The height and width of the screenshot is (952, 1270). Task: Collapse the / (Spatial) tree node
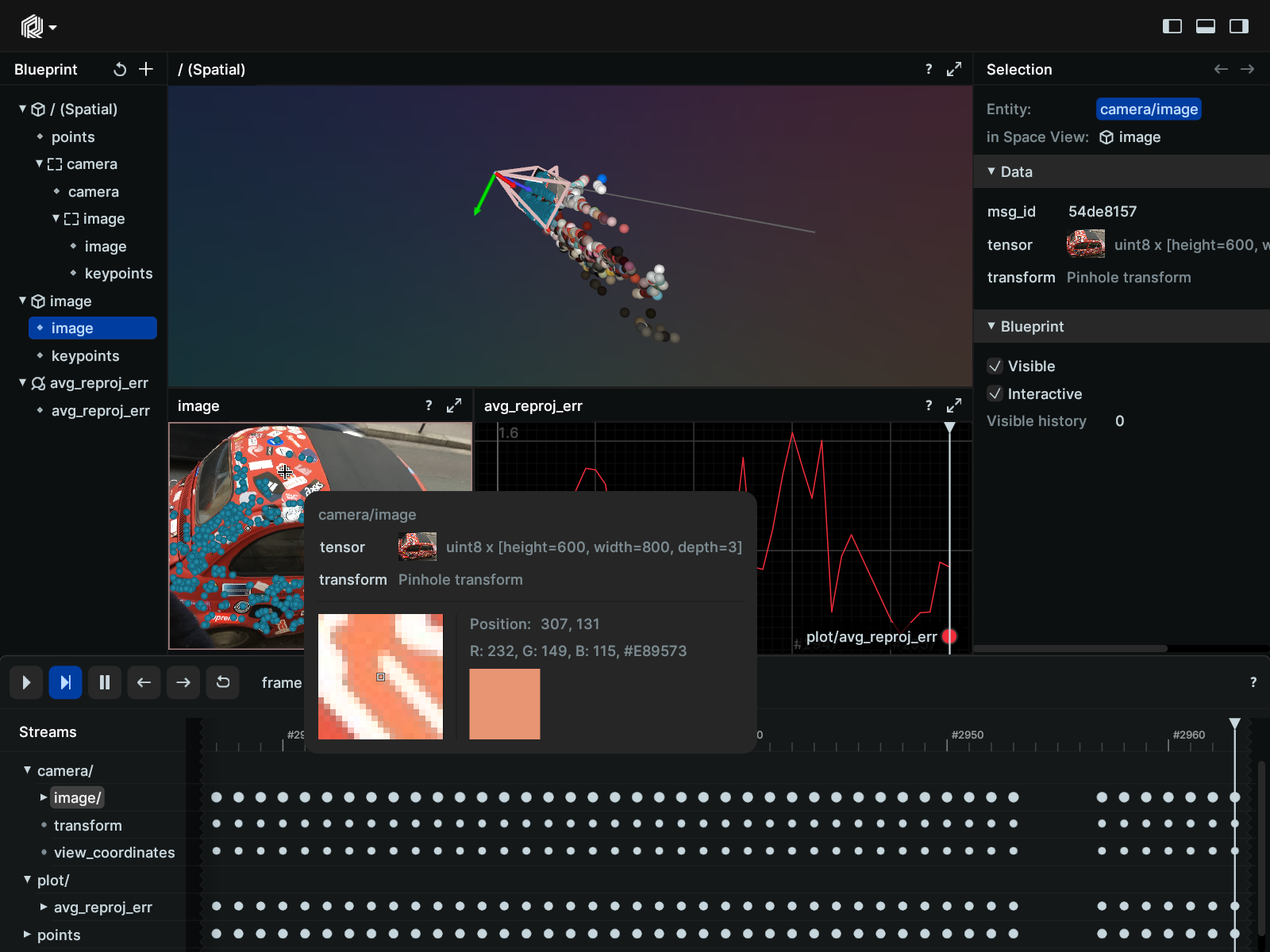click(22, 109)
